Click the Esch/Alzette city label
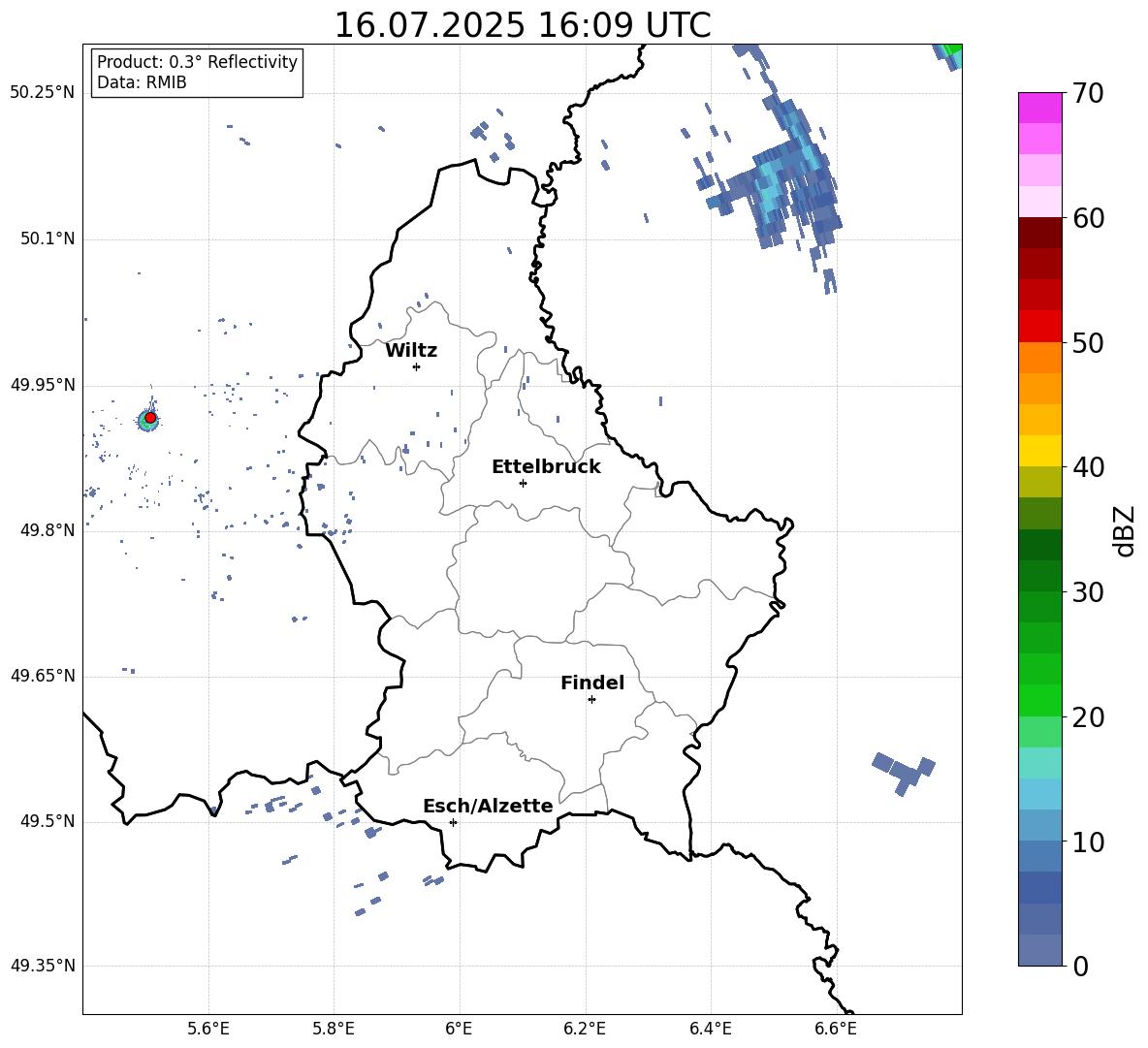 [488, 806]
